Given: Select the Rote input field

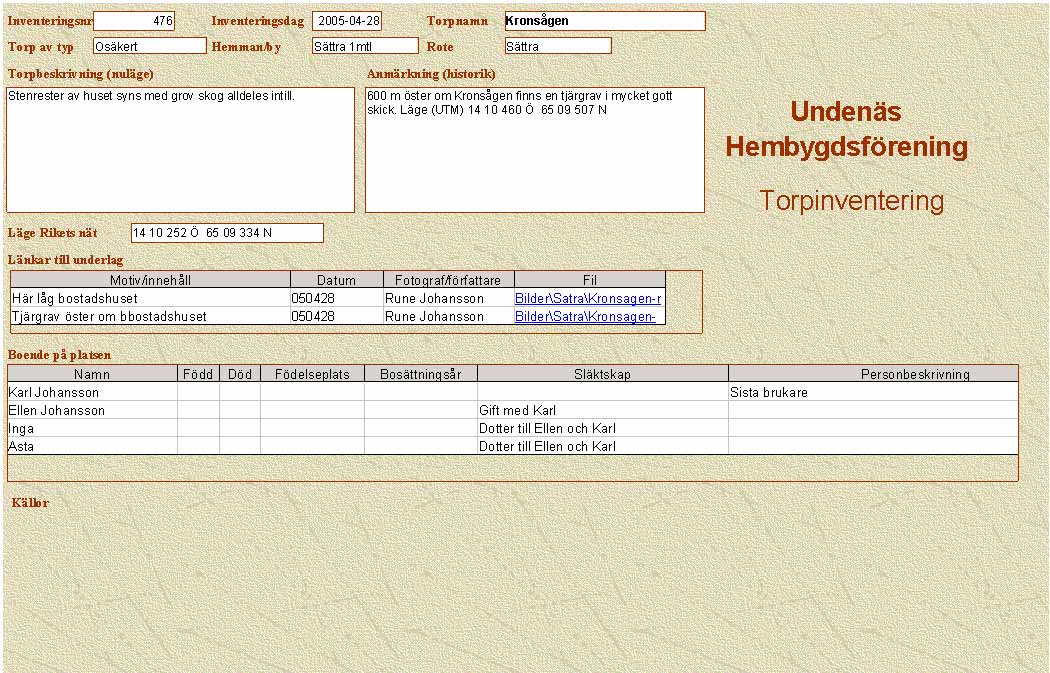Looking at the screenshot, I should 557,46.
